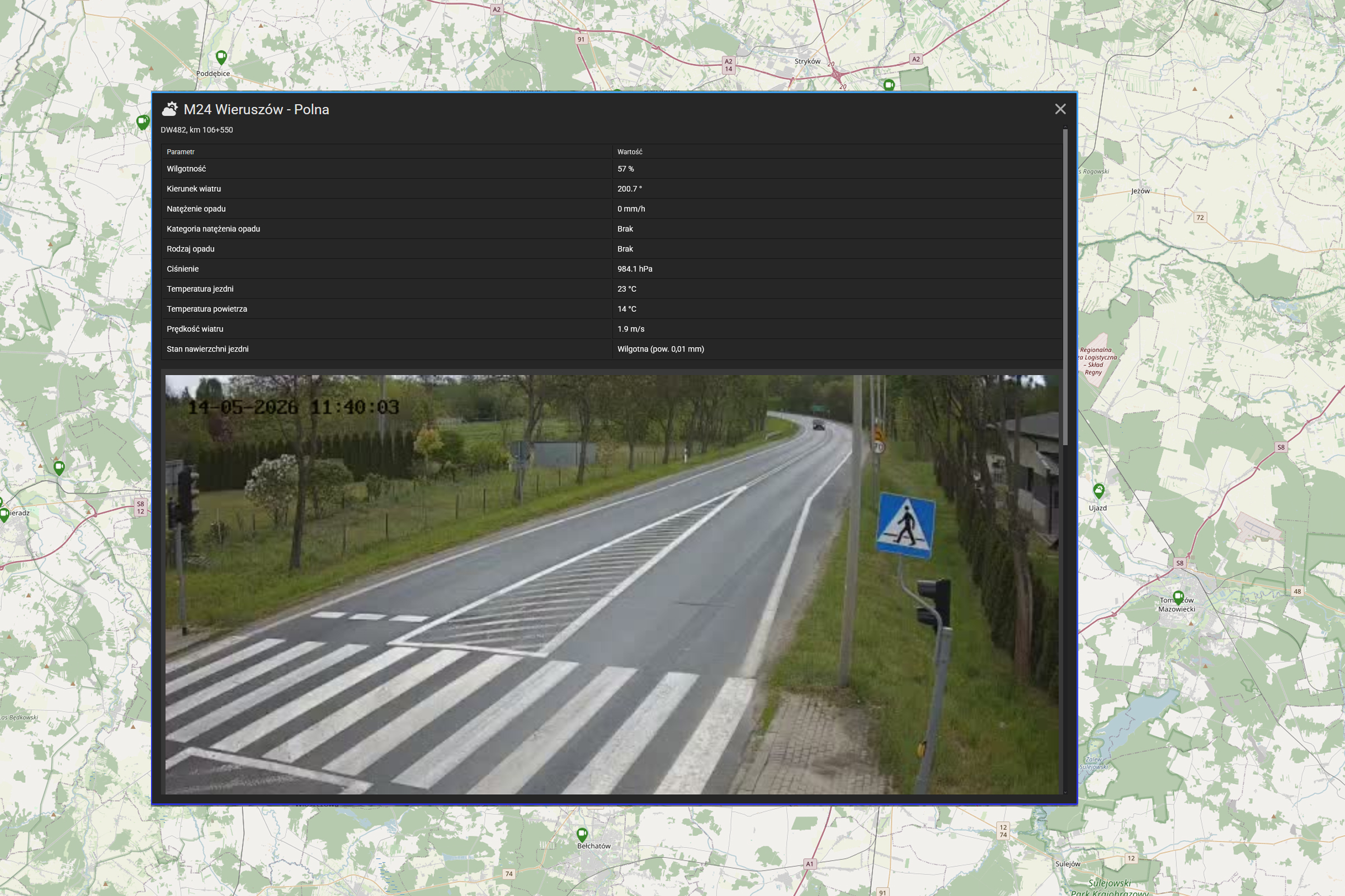The width and height of the screenshot is (1345, 896).
Task: Click the Bełchatów label on the map
Action: pos(594,846)
